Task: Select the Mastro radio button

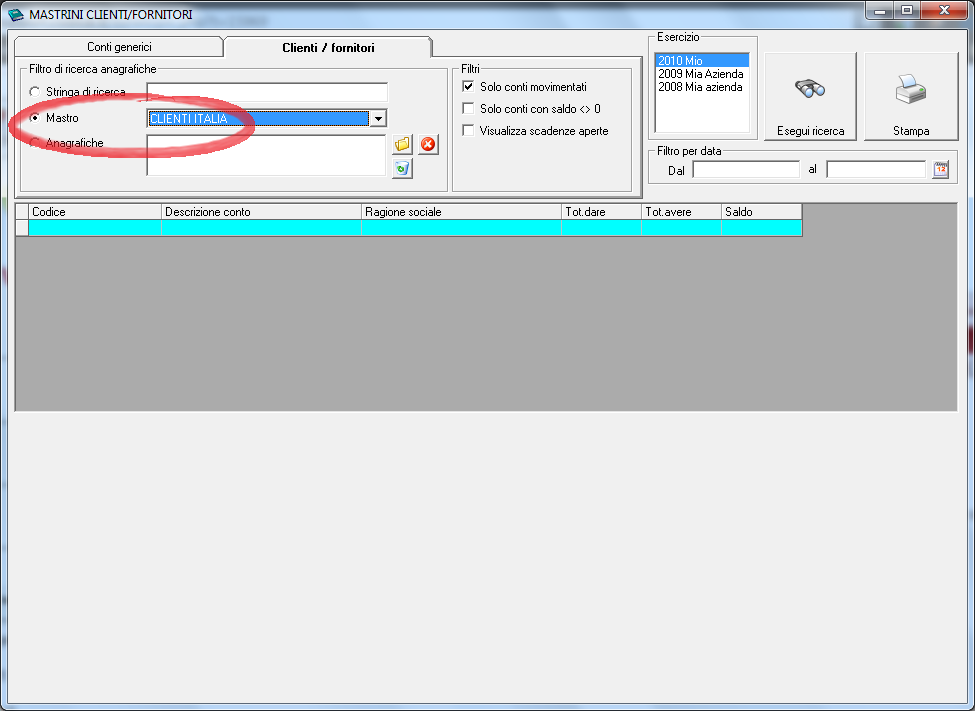Action: tap(35, 118)
